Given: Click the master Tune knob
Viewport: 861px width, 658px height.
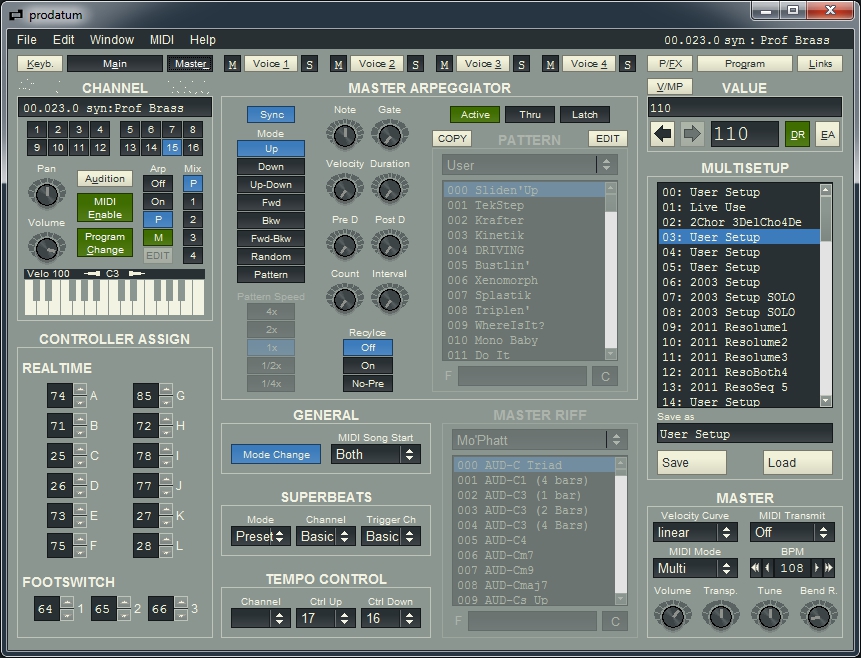Looking at the screenshot, I should point(769,616).
